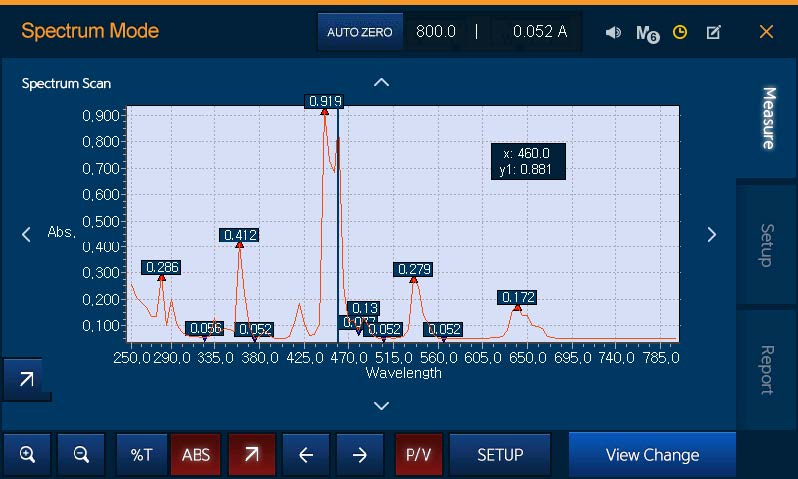Viewport: 798px width, 479px height.
Task: Expand panel with the lower chevron below graph
Action: click(x=381, y=405)
